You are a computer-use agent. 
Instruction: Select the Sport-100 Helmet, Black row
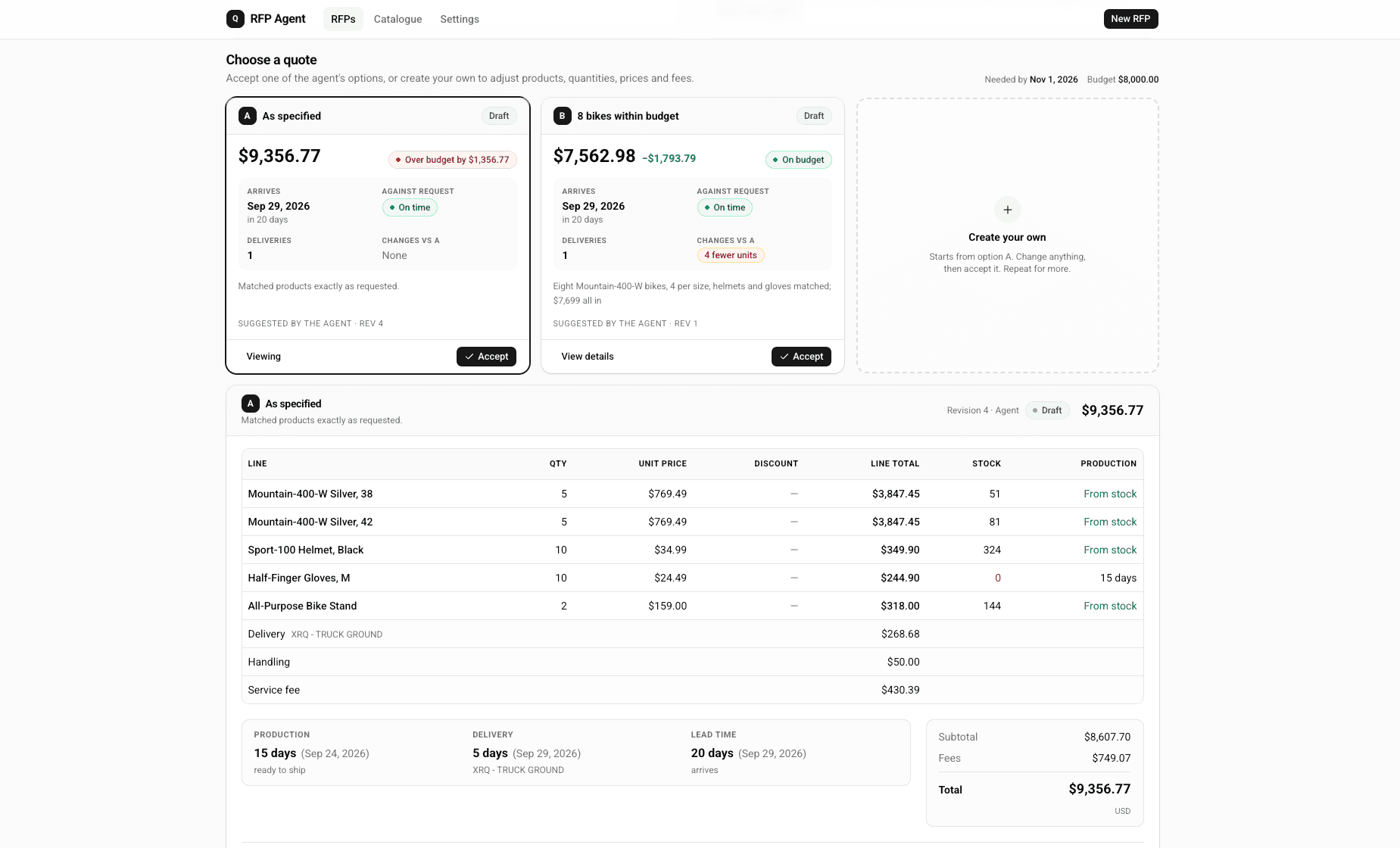pos(692,550)
